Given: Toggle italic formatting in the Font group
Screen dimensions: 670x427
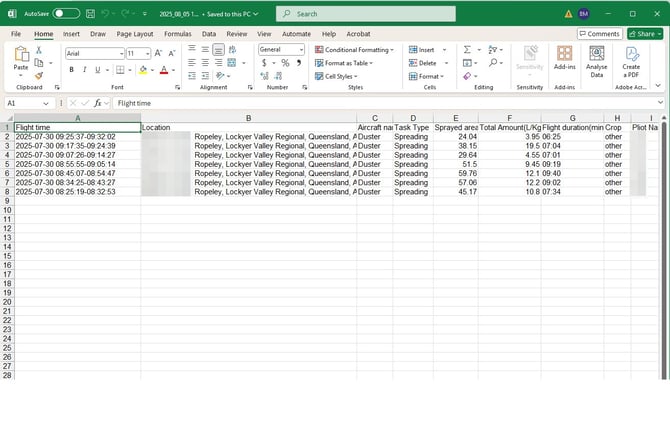Looking at the screenshot, I should pos(84,70).
